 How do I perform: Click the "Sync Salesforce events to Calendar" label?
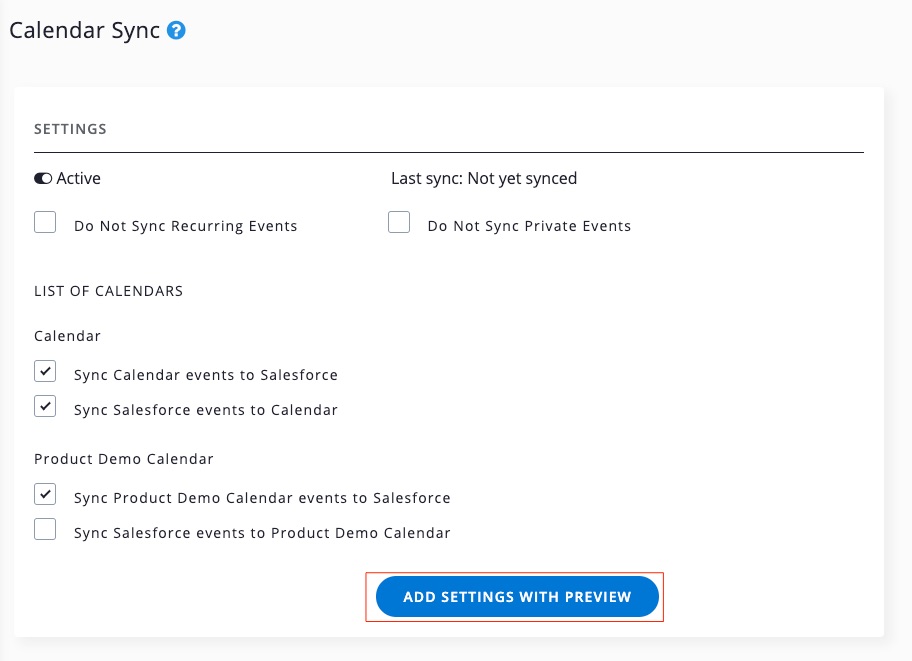tap(206, 410)
